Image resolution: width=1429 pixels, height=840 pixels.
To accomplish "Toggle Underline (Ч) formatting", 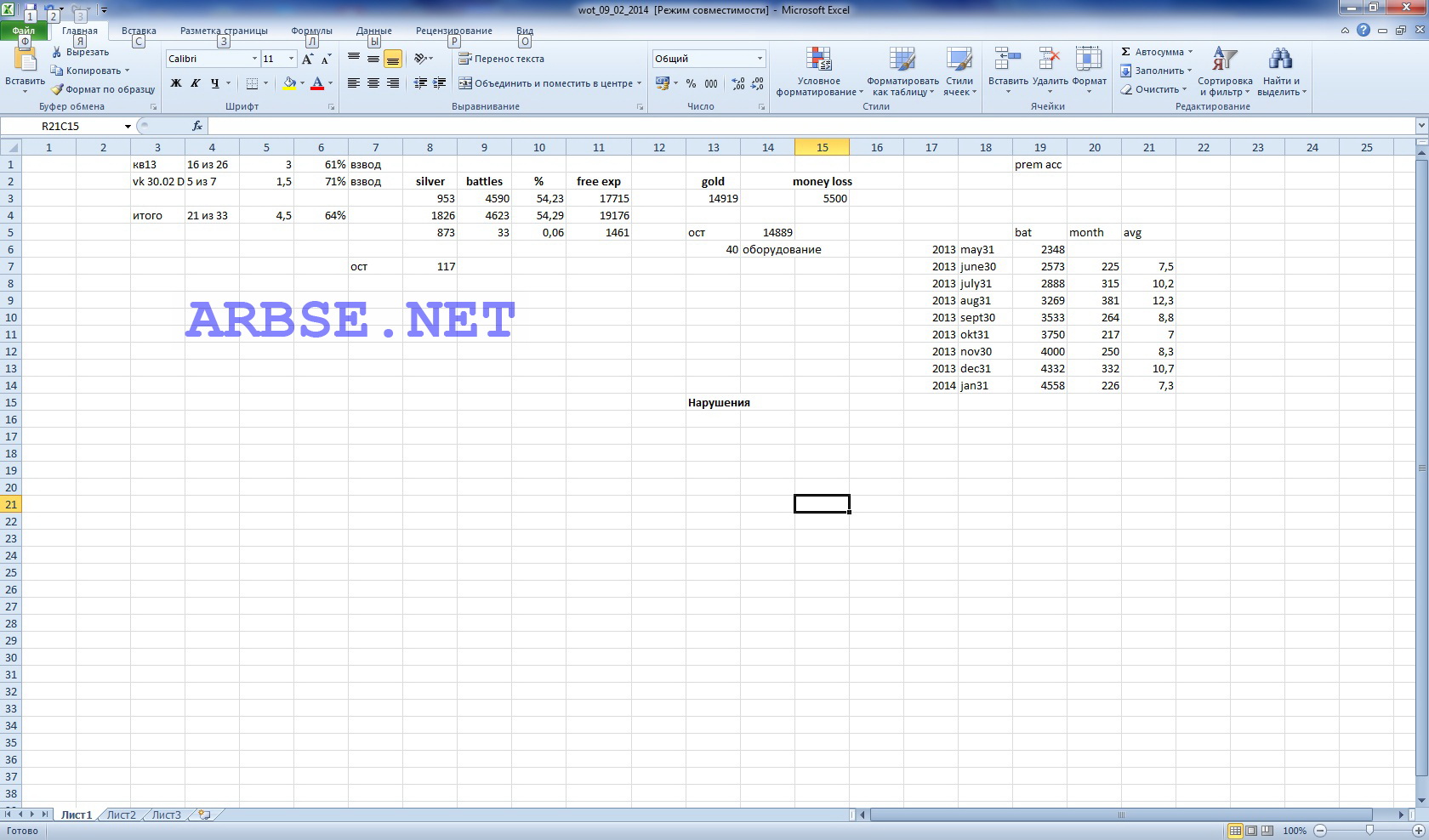I will click(214, 83).
